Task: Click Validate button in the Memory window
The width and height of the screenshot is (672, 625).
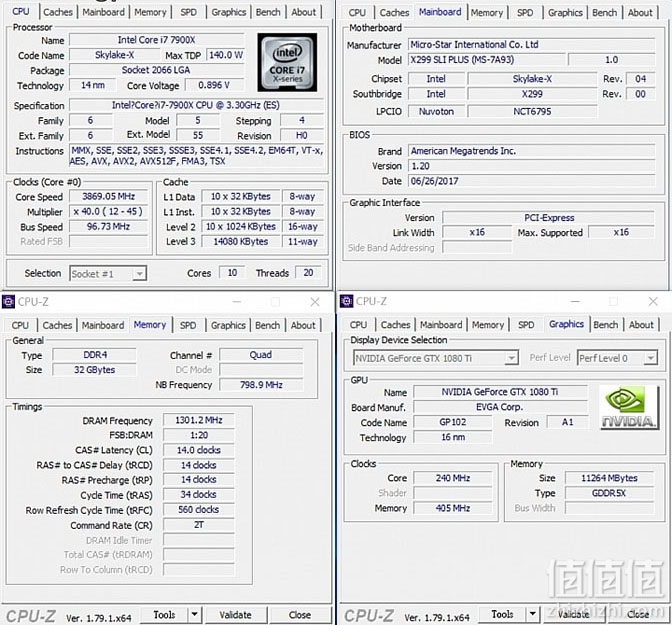Action: pos(236,615)
